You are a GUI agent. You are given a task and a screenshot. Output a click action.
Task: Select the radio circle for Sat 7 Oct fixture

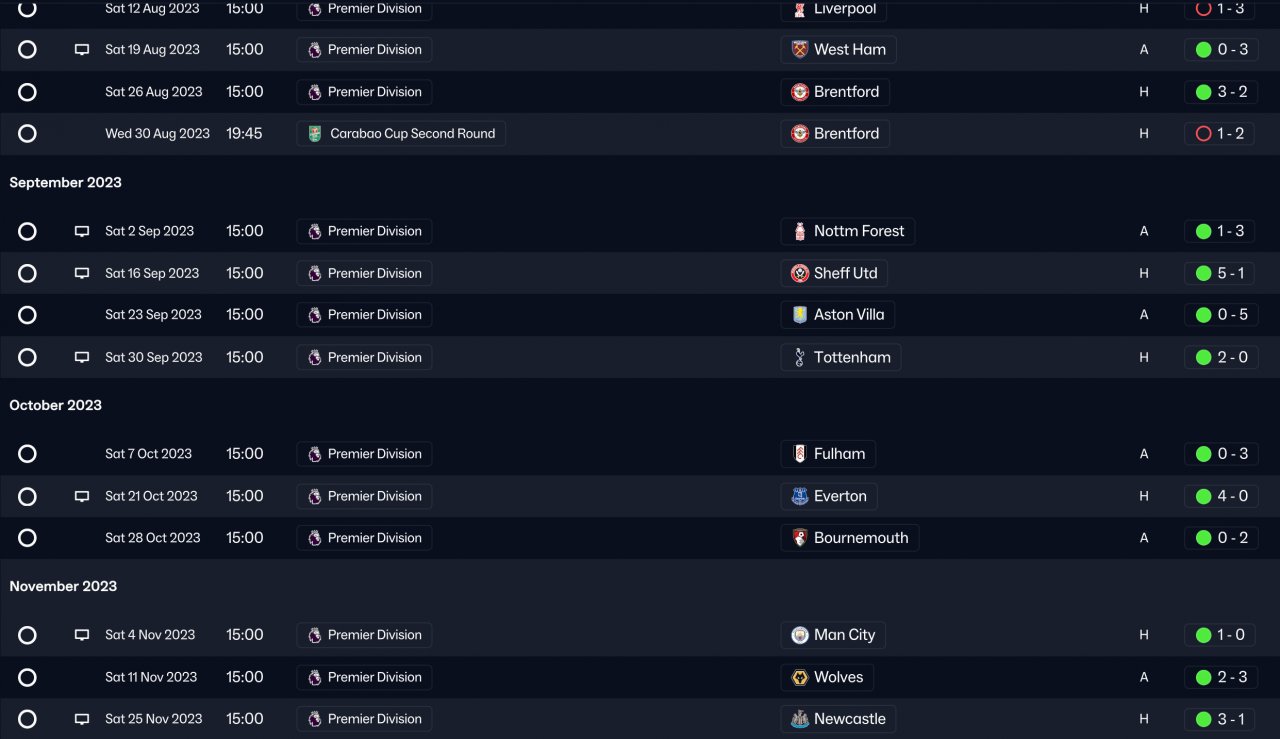27,454
